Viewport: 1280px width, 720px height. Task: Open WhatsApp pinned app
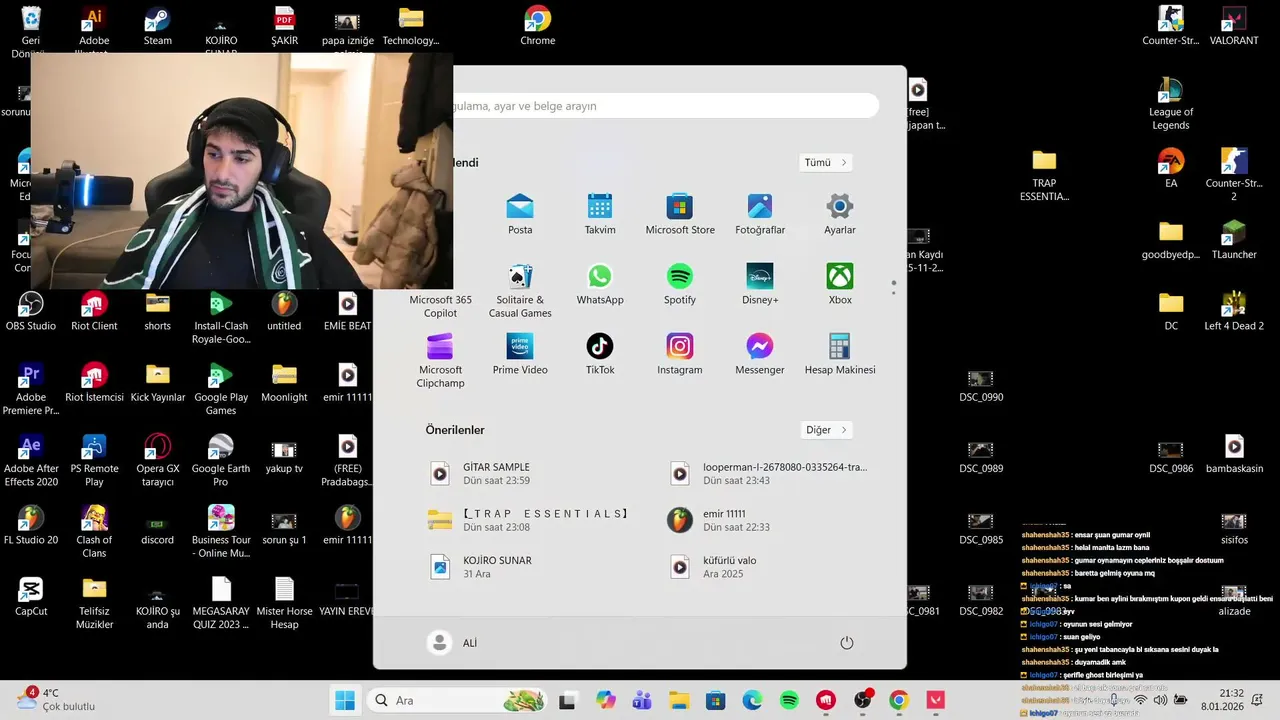(600, 284)
